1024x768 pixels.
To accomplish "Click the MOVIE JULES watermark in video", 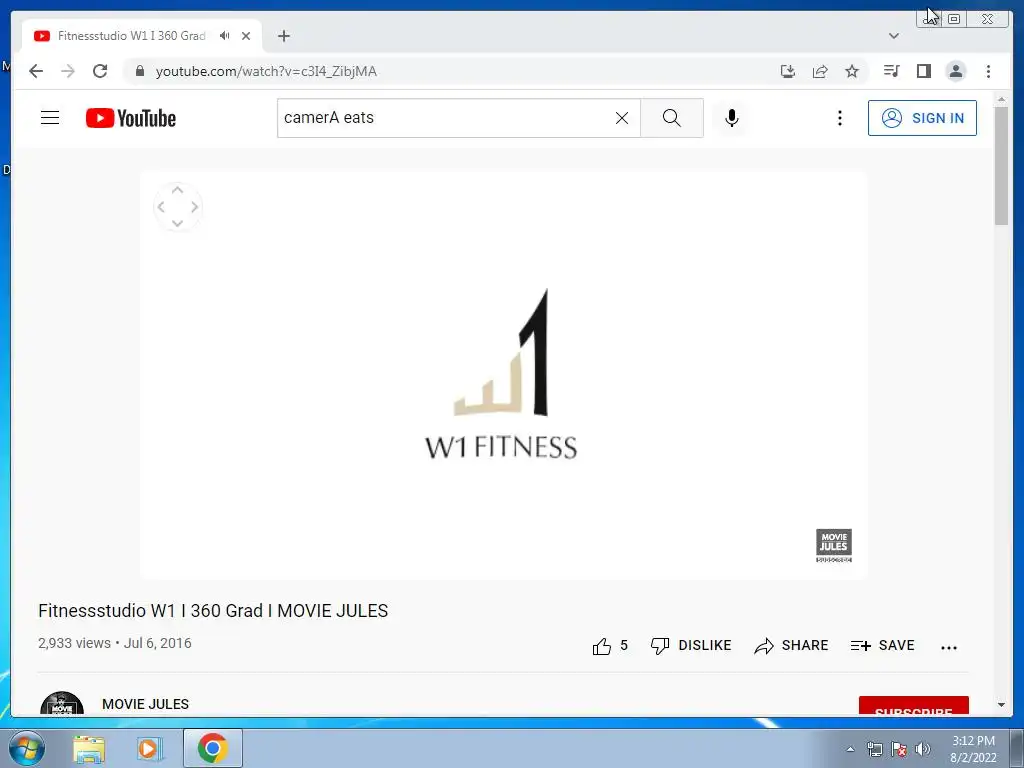I will pos(834,545).
